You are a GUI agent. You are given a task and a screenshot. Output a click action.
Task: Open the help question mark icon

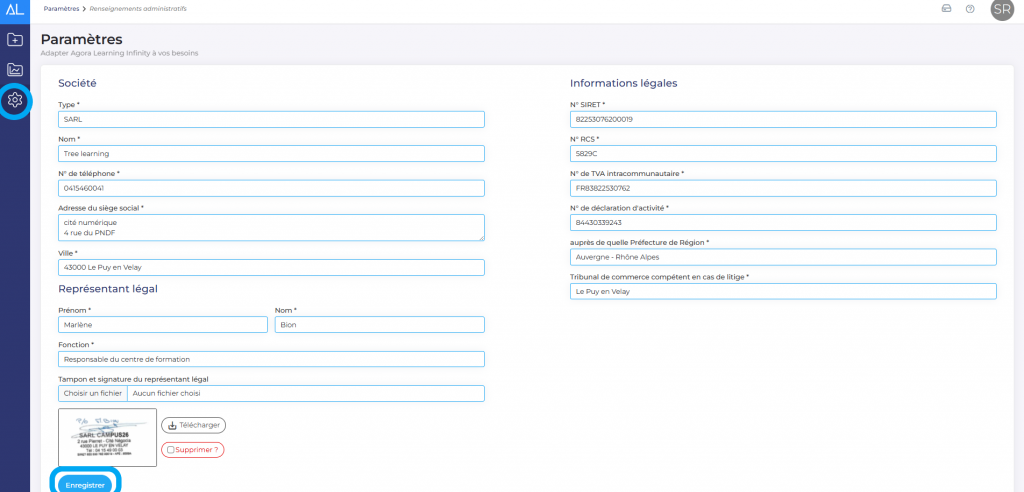[970, 9]
